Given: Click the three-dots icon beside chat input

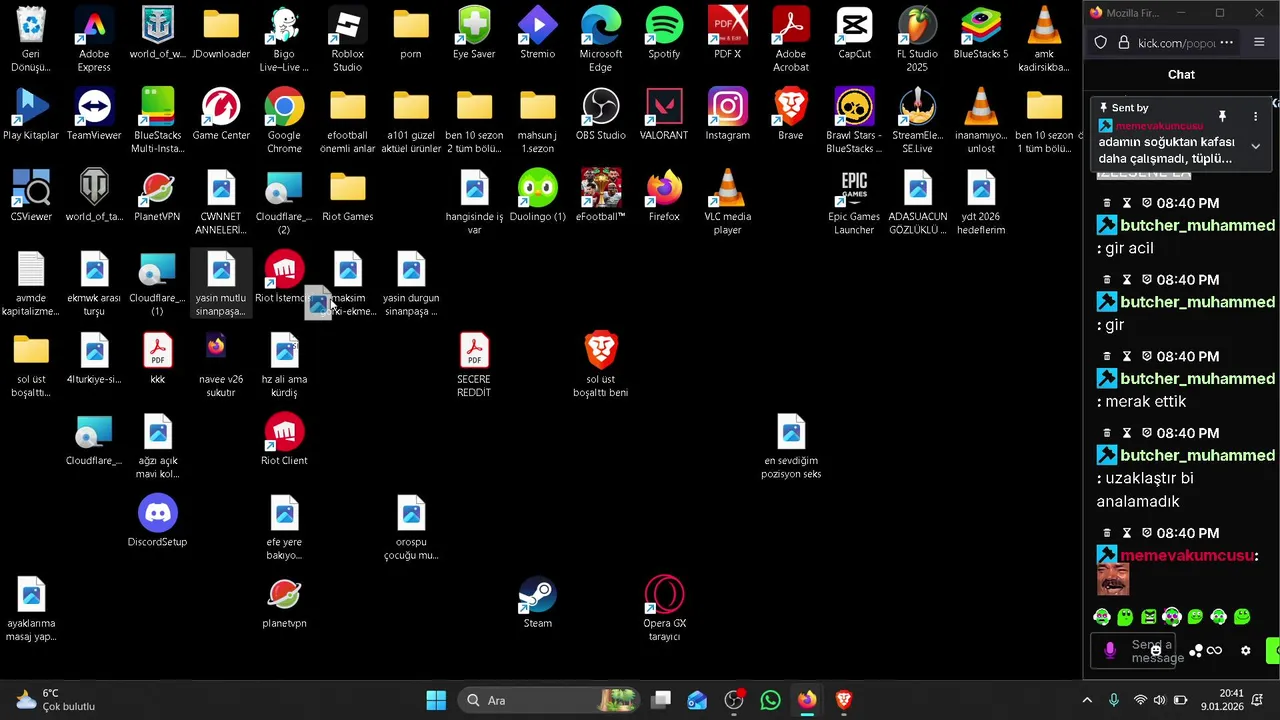Looking at the screenshot, I should coord(1195,651).
